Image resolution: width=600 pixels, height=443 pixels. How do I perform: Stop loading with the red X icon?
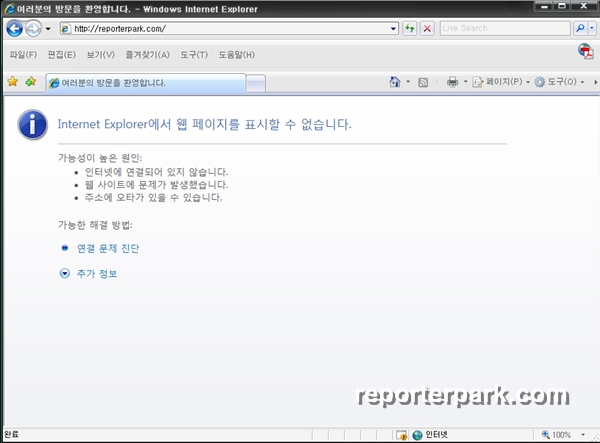click(x=427, y=28)
